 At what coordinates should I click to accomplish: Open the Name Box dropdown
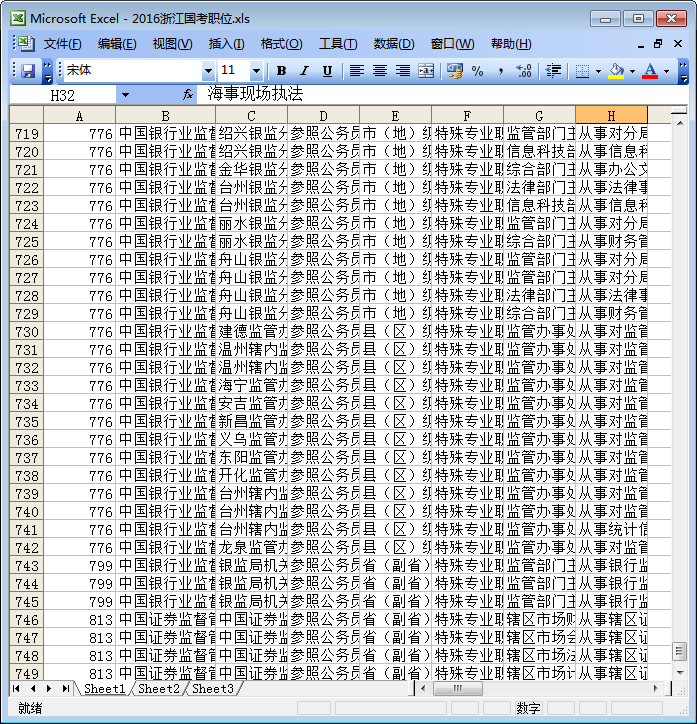click(x=125, y=95)
